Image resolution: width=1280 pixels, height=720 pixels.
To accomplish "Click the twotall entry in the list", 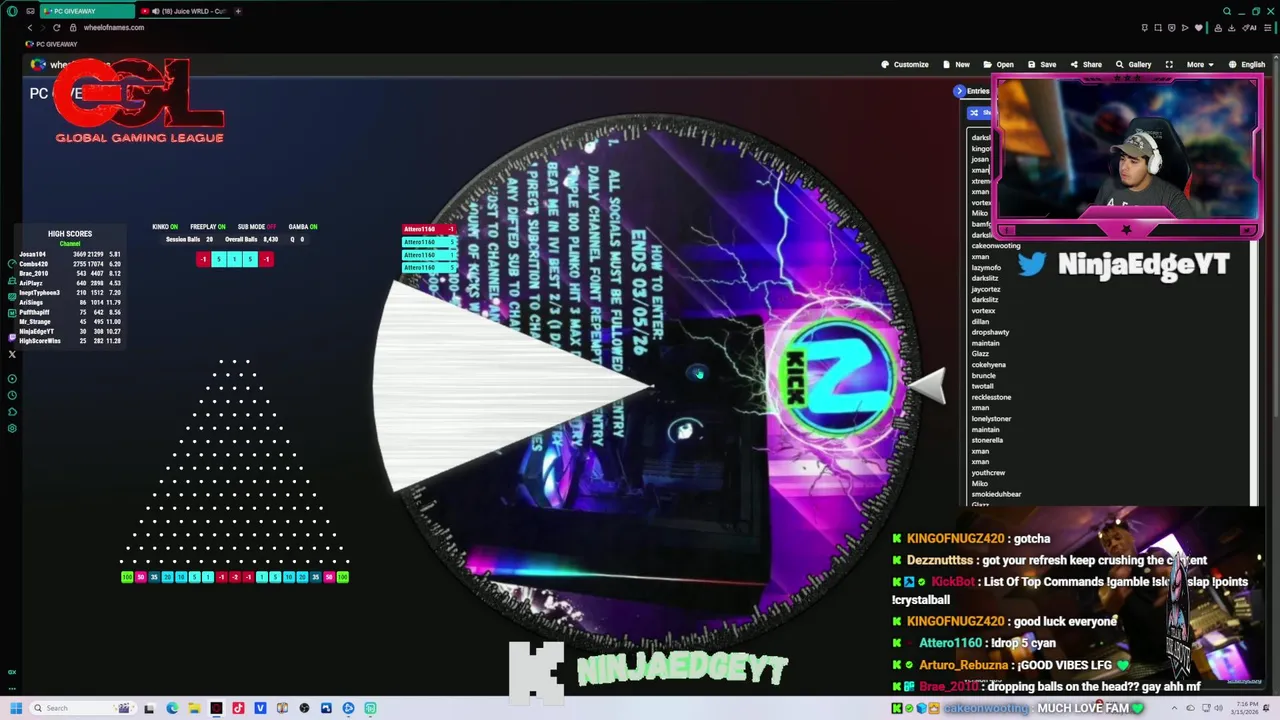I will 983,386.
